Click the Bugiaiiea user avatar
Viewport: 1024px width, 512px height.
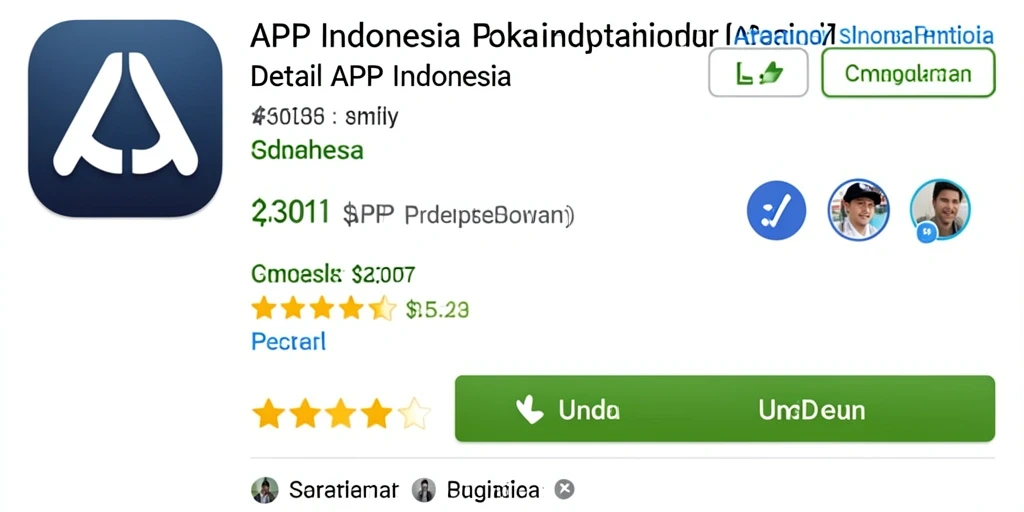tap(424, 490)
